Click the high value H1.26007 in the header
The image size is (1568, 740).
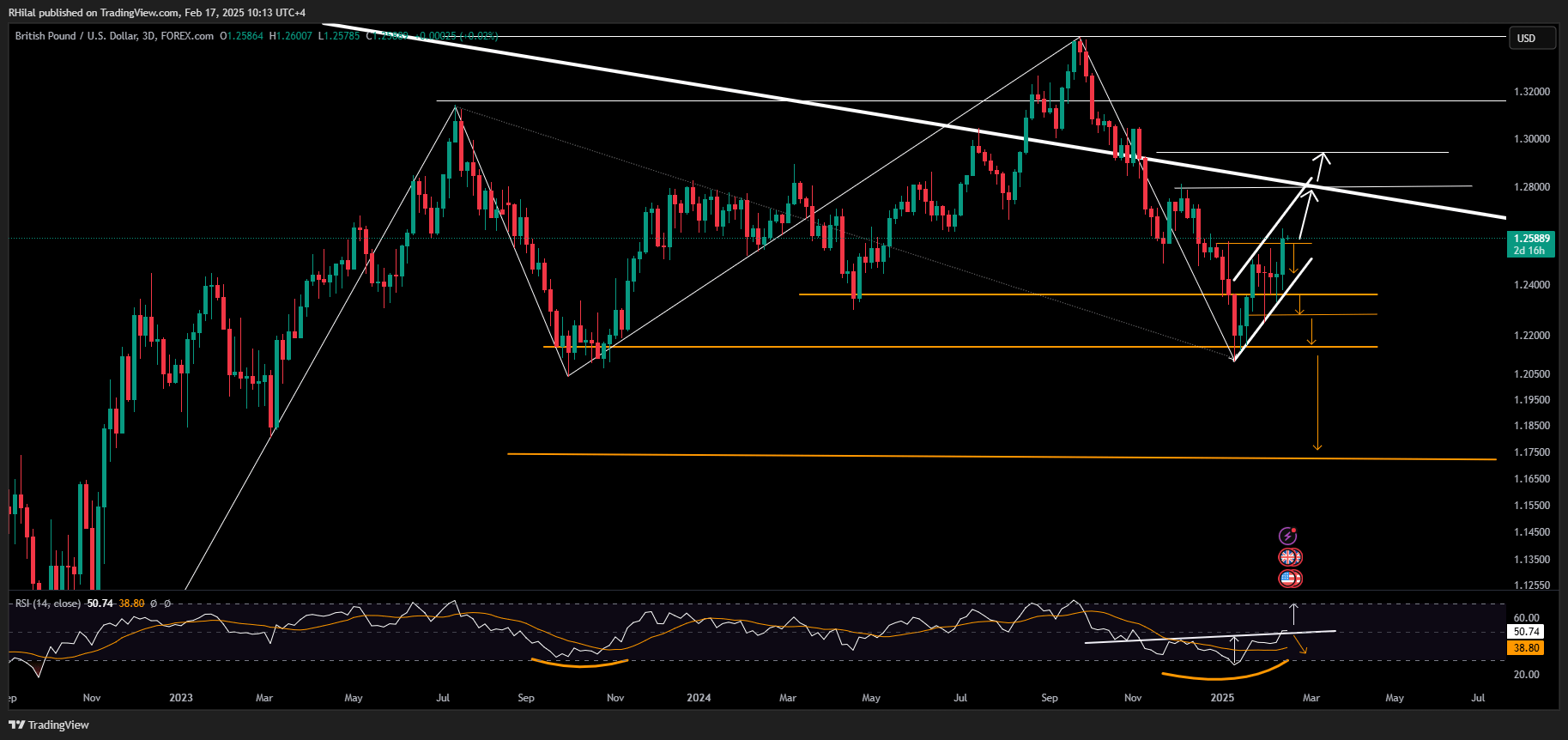pyautogui.click(x=291, y=36)
